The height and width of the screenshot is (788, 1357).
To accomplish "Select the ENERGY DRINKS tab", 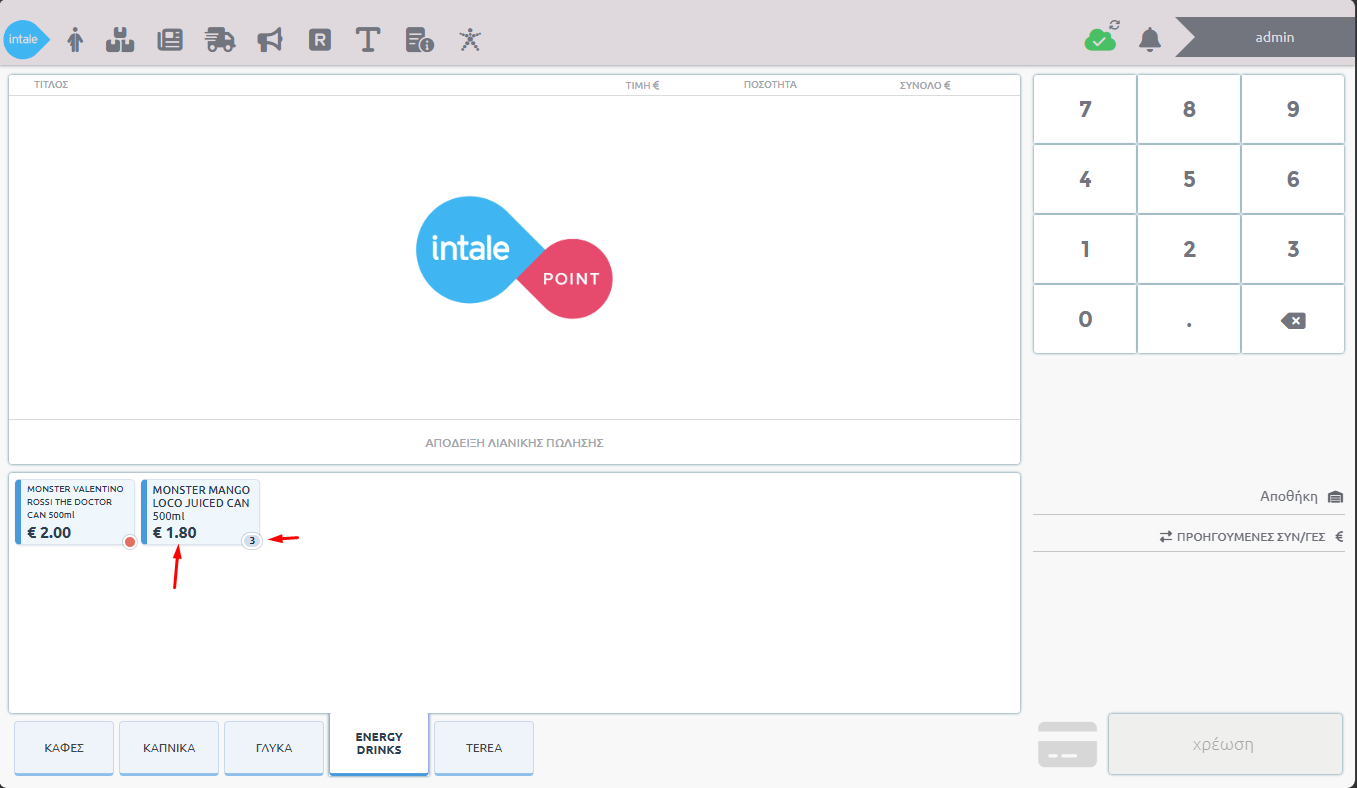I will point(379,743).
